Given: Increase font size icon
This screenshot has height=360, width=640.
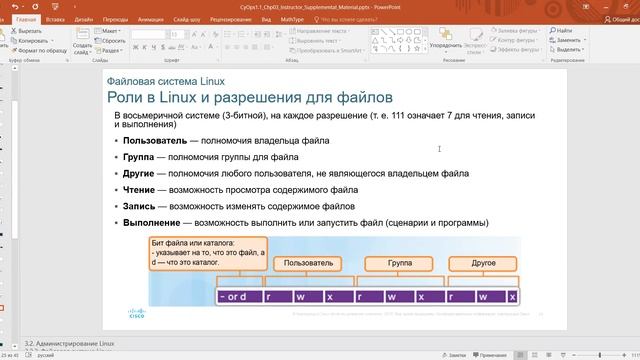Looking at the screenshot, I should [x=195, y=35].
